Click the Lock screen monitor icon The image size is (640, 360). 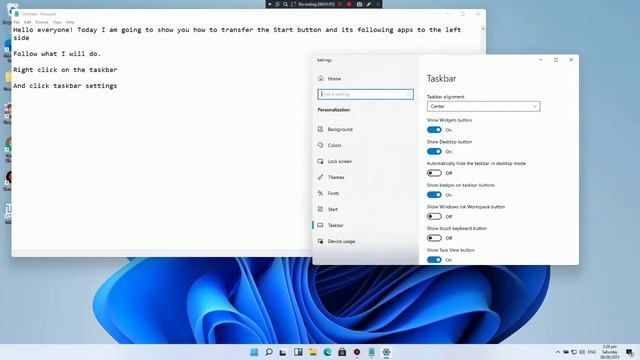(320, 161)
